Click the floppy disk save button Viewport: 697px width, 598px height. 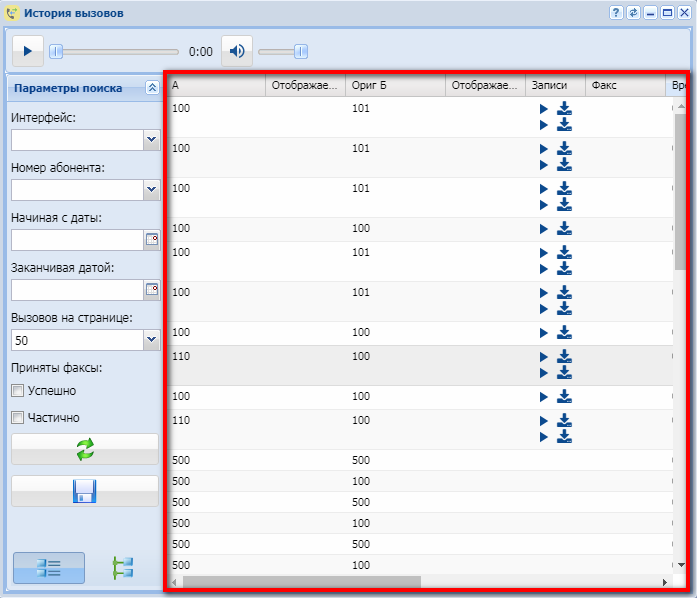(85, 491)
